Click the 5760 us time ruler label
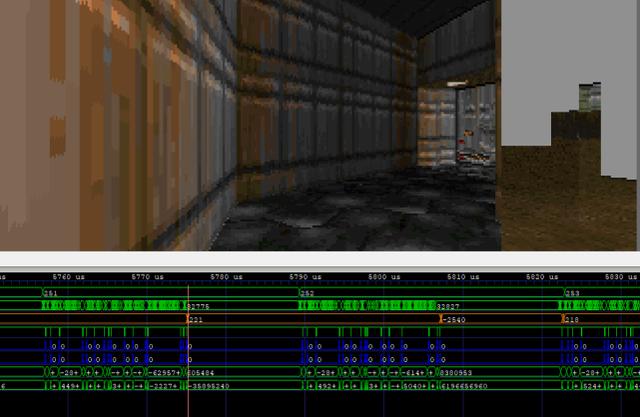 point(69,277)
